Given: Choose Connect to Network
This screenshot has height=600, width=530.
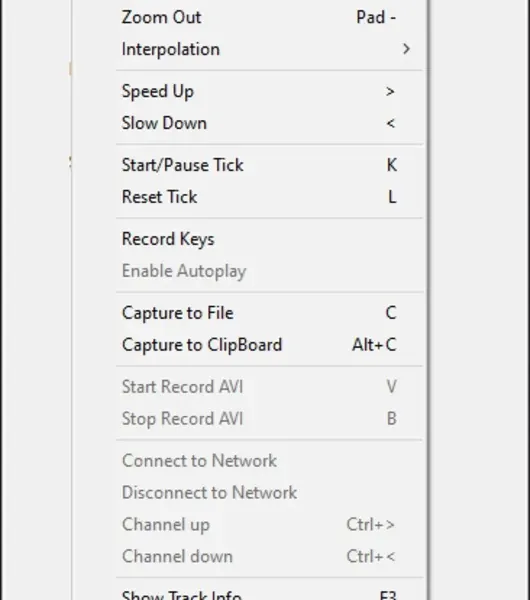Looking at the screenshot, I should (x=269, y=461).
